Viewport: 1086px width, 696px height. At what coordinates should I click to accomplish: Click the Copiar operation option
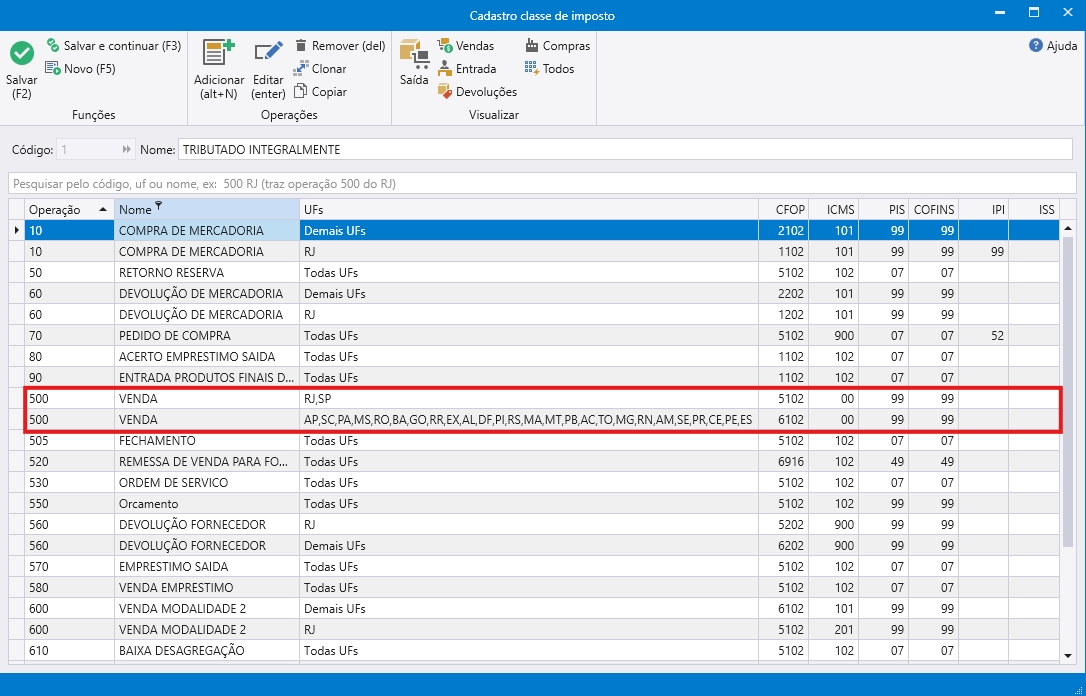320,91
